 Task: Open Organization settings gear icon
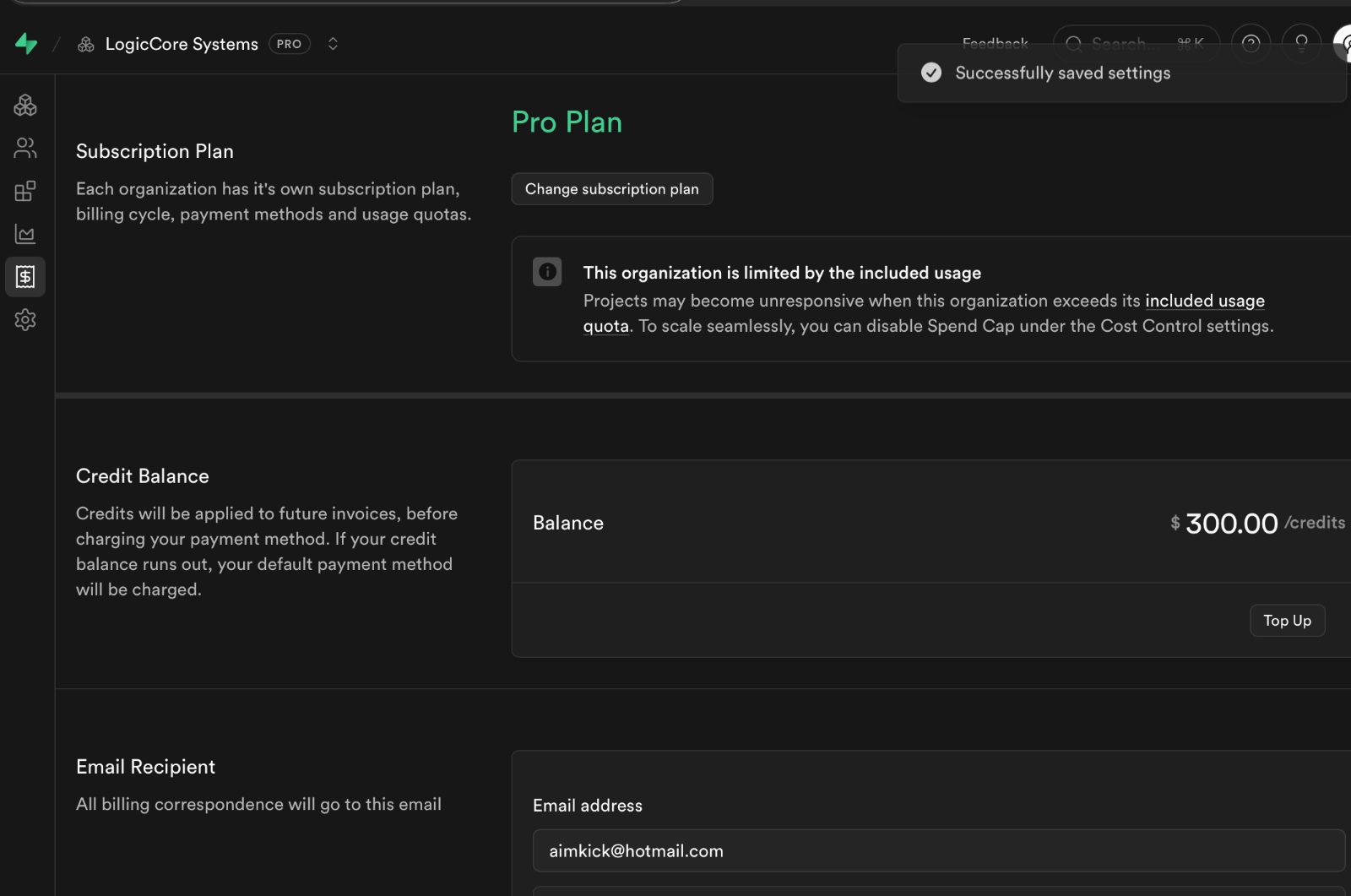25,320
